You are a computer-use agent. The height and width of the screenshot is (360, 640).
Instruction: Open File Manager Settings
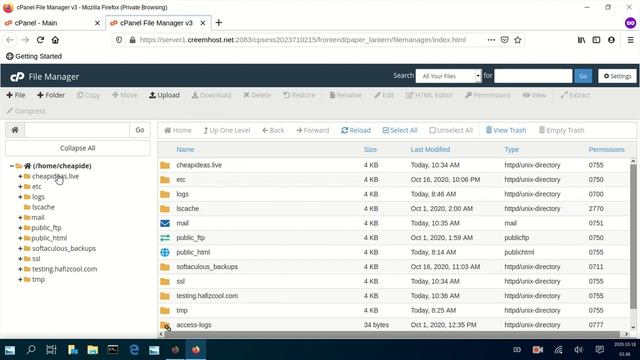[617, 76]
